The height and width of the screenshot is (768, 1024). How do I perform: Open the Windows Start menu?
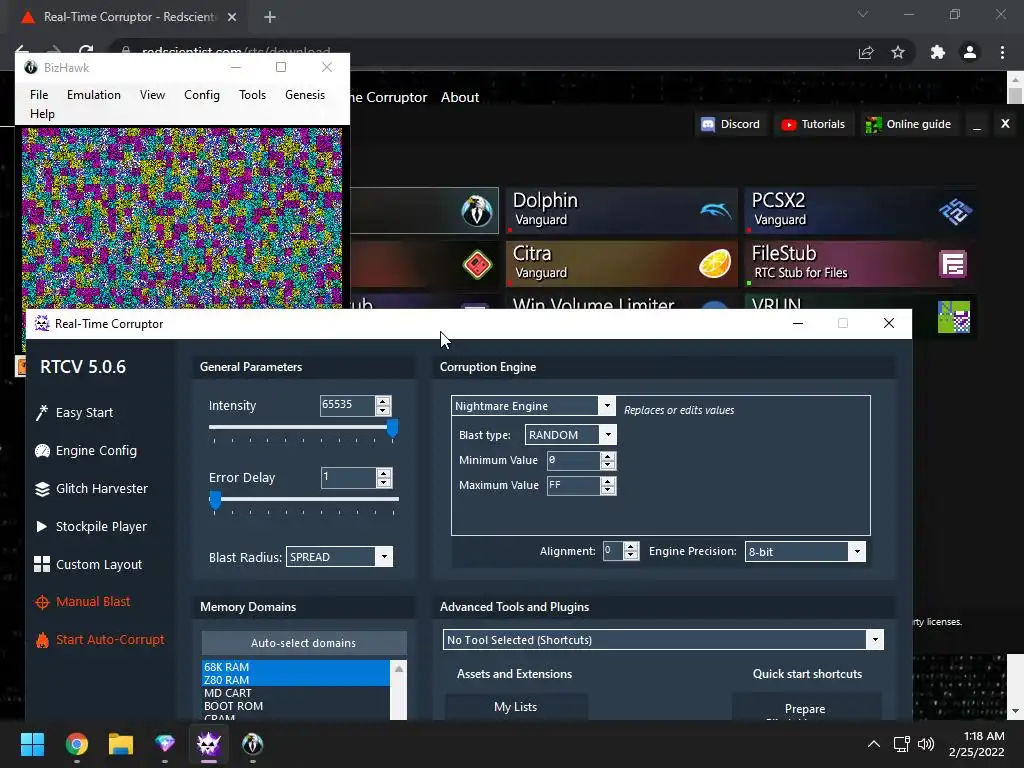[x=32, y=744]
